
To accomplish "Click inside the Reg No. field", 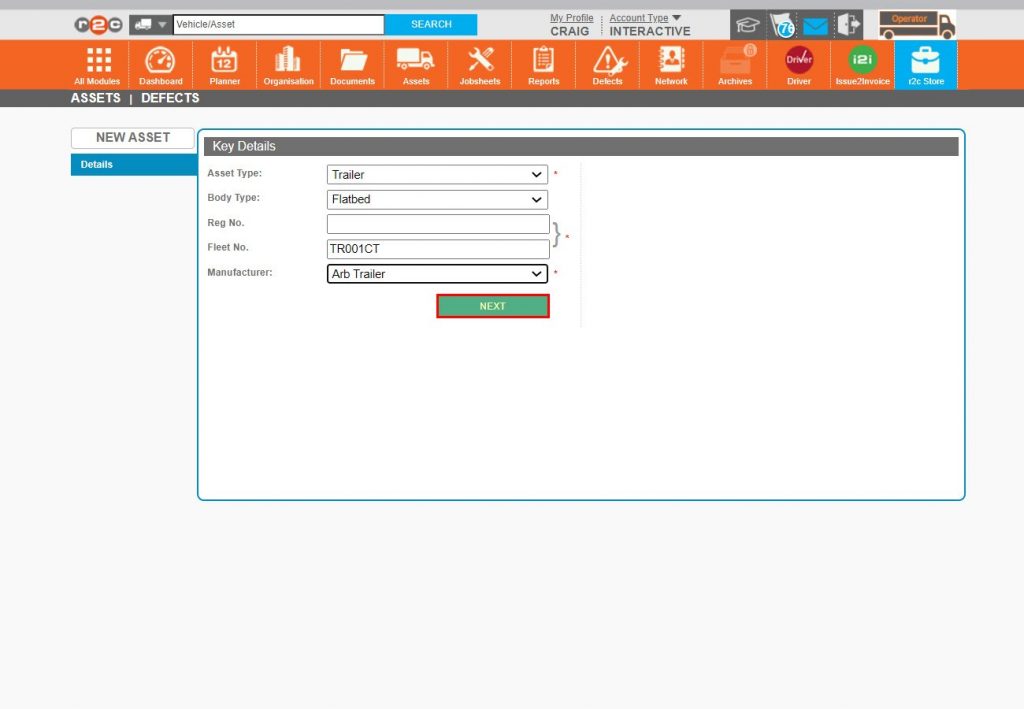I will pos(437,223).
